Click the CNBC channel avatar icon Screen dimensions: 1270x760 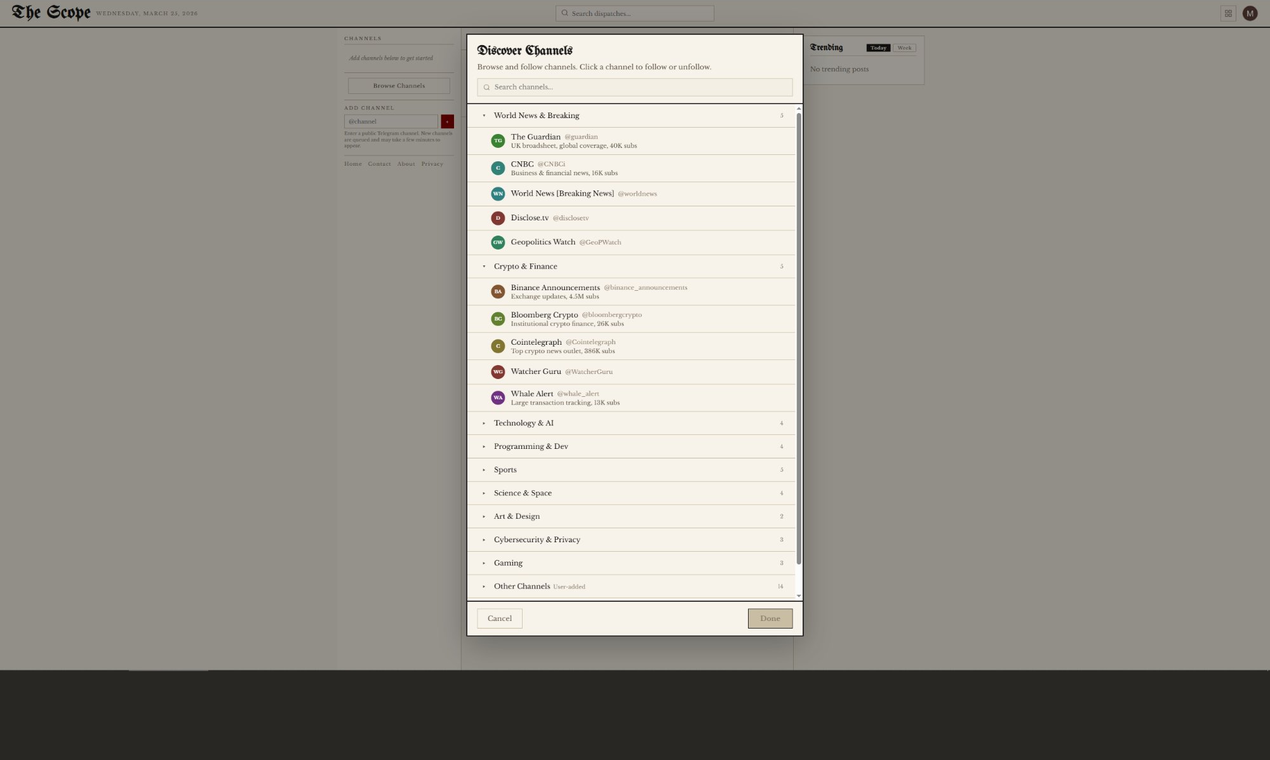(x=498, y=168)
